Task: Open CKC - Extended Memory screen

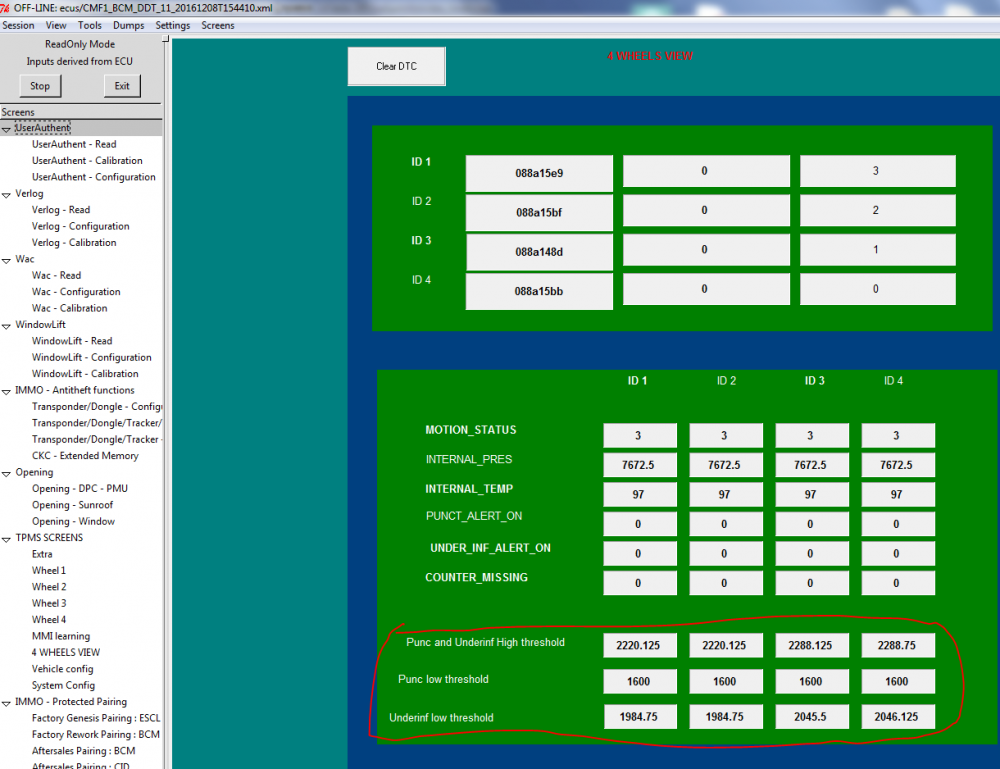Action: point(85,456)
